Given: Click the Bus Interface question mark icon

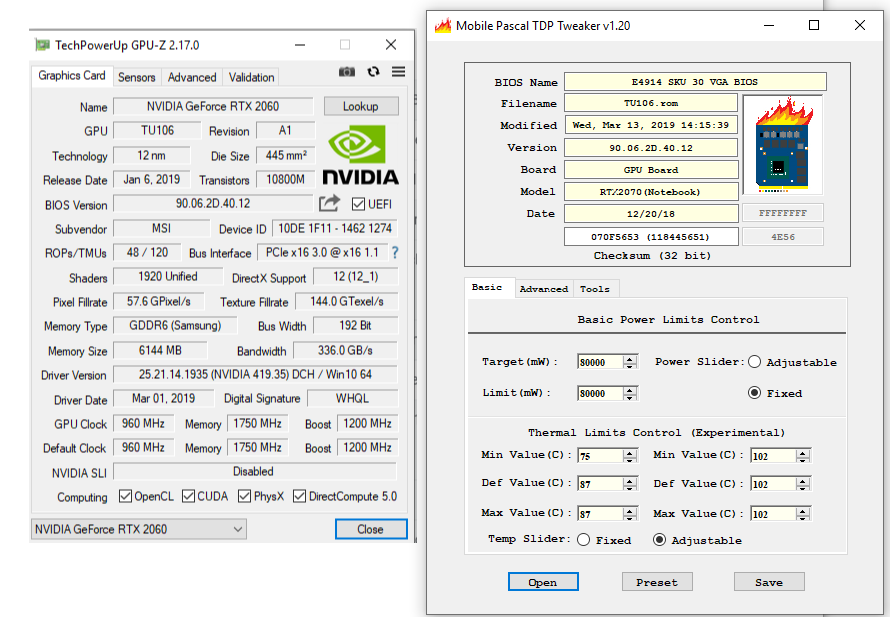Looking at the screenshot, I should click(x=395, y=253).
